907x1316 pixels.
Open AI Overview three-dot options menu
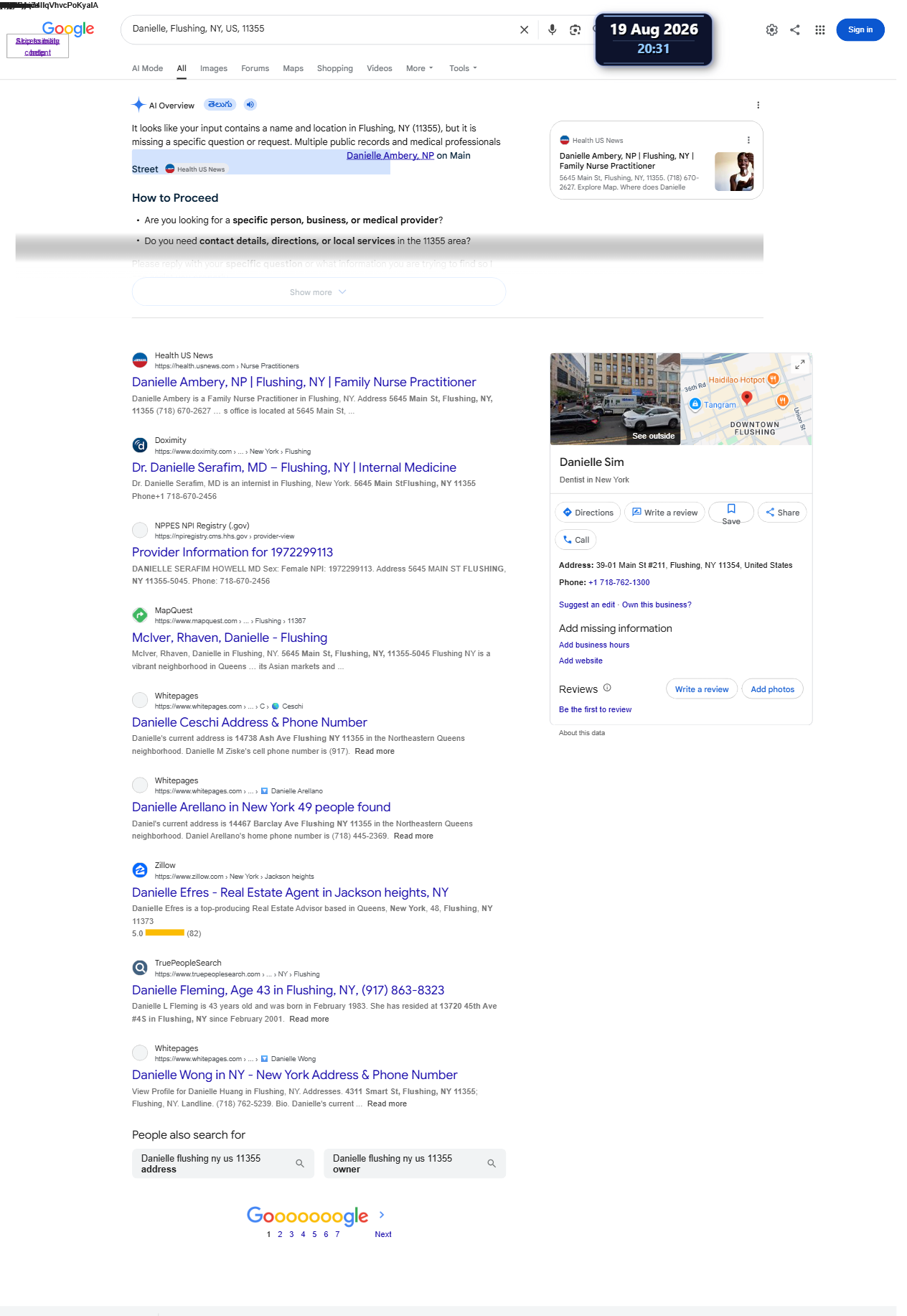click(x=758, y=105)
